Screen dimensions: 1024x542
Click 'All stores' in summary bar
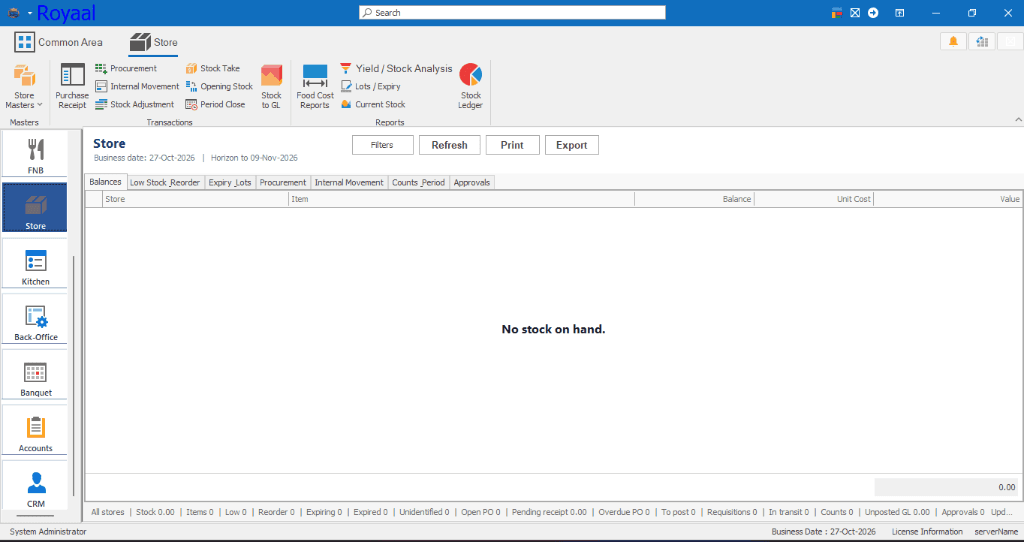[108, 512]
